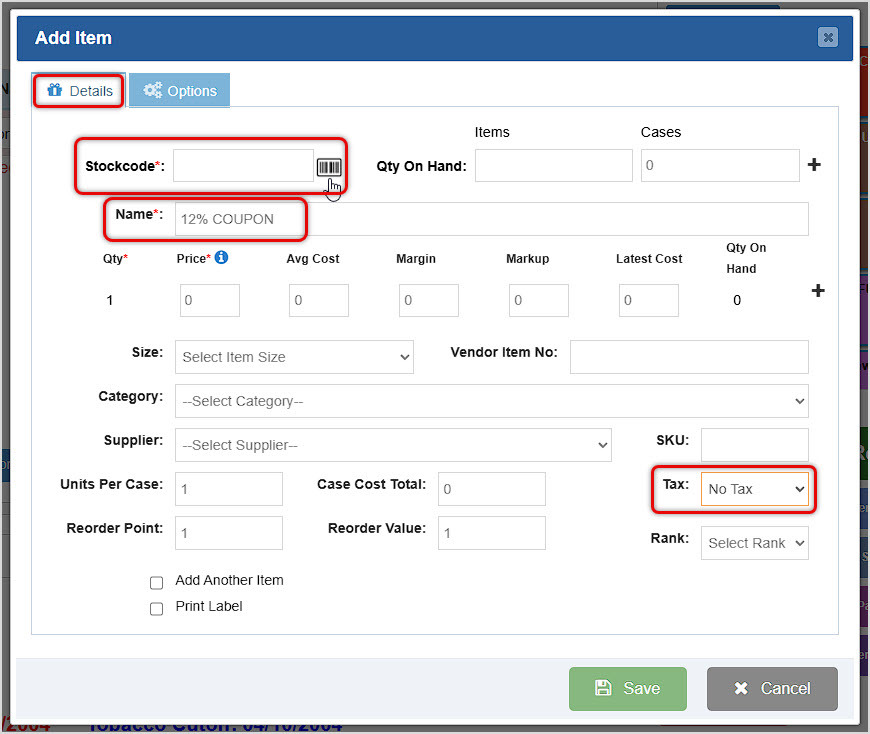Enable the Add Another Item checkbox
870x734 pixels.
point(156,582)
